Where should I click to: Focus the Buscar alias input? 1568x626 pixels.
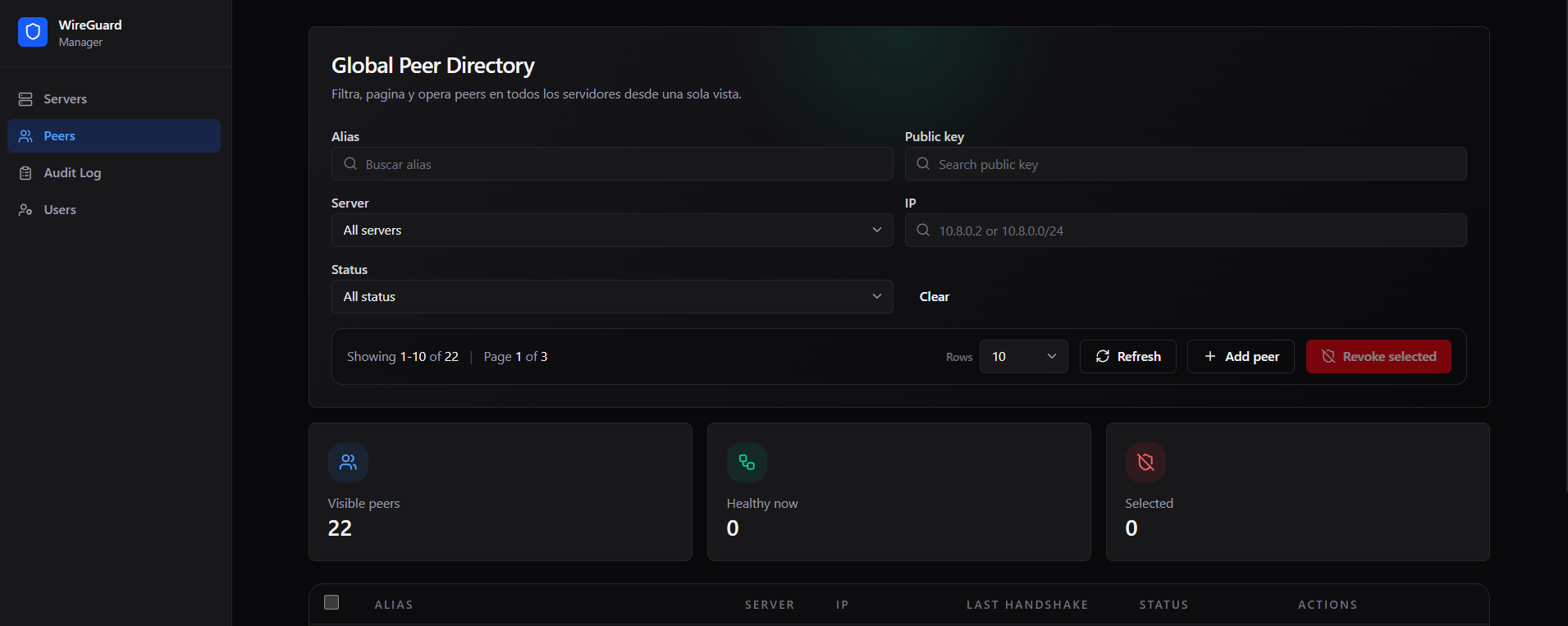tap(612, 164)
